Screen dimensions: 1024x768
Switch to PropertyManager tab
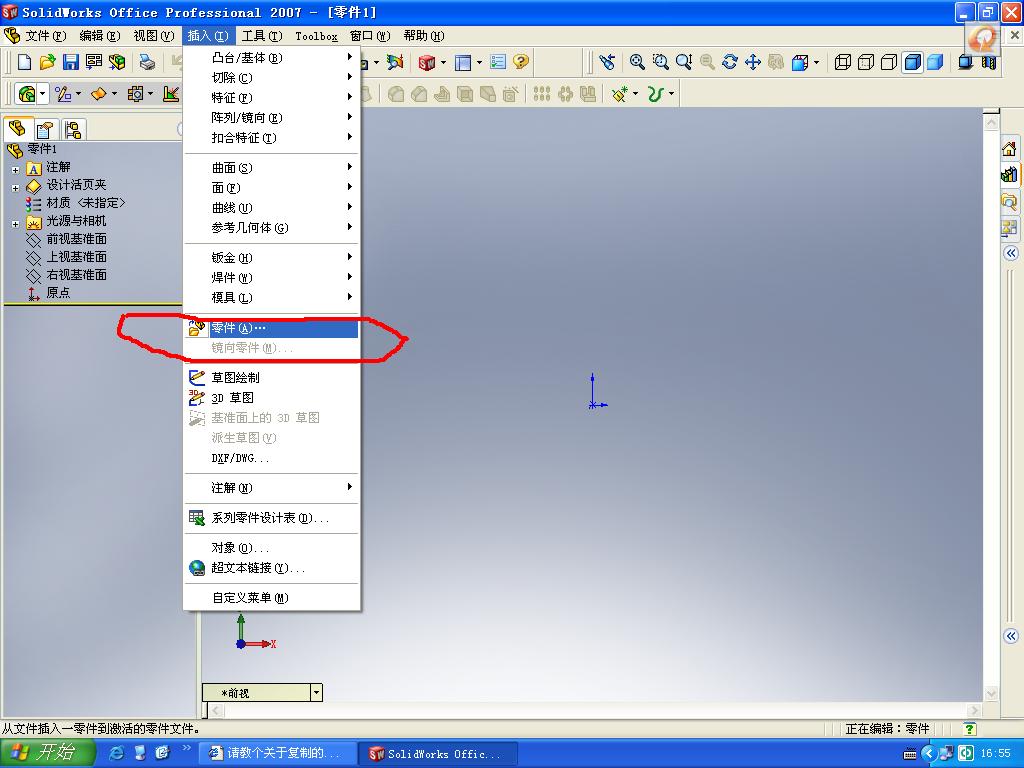(45, 129)
